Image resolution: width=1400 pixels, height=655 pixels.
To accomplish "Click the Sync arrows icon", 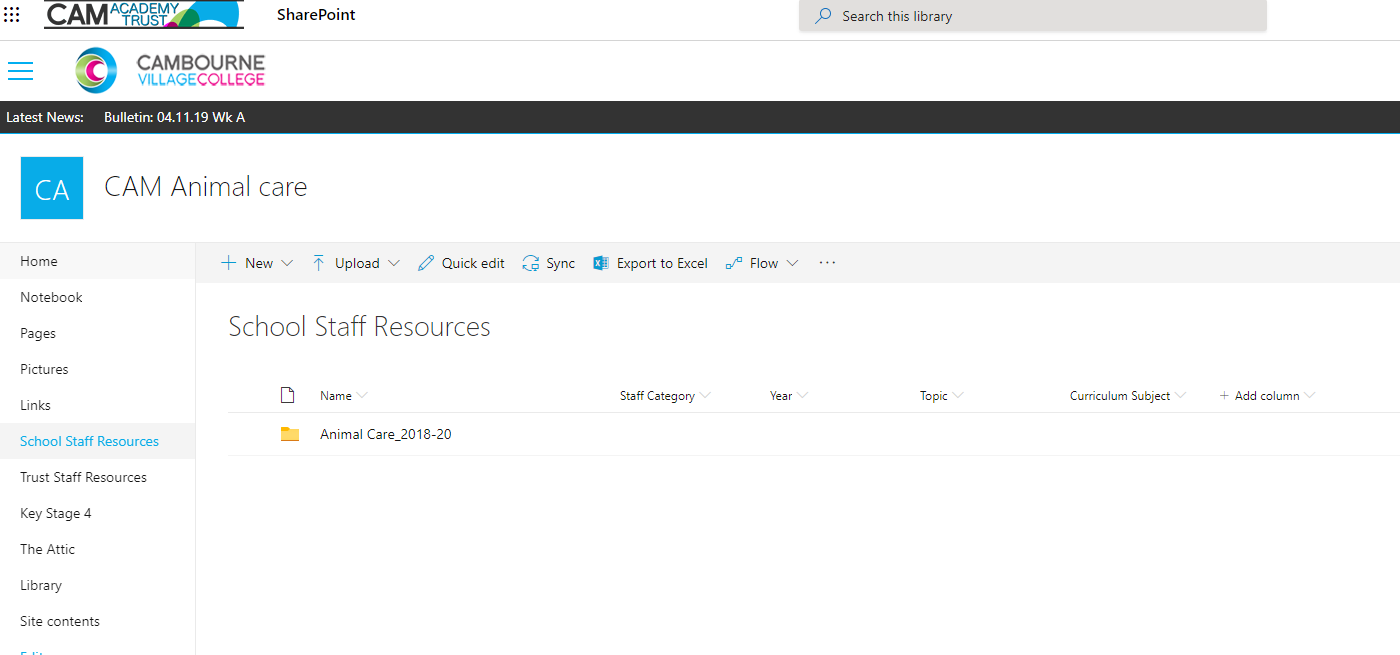I will tap(531, 263).
